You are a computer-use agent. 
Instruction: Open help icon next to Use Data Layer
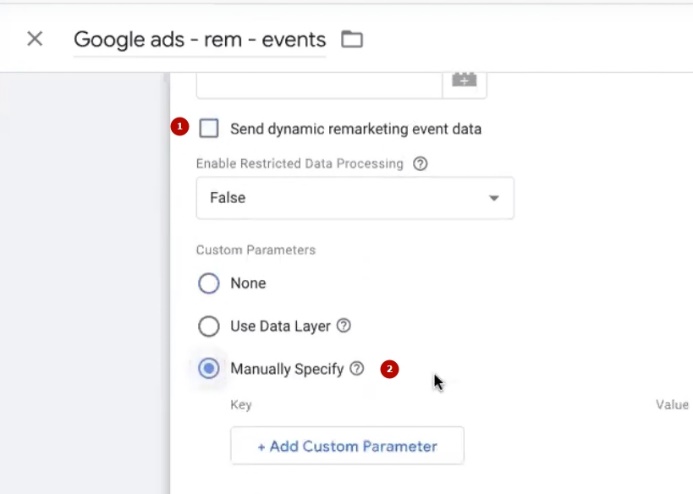click(344, 326)
